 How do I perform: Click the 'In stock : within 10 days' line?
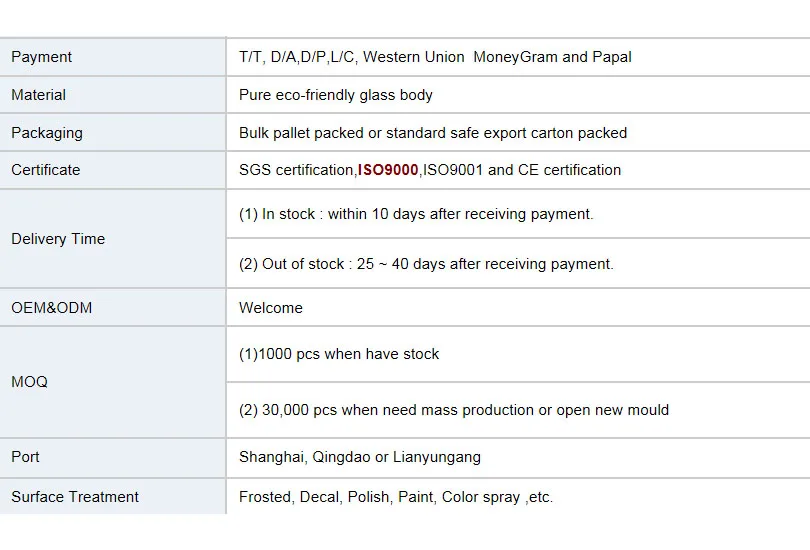pos(416,214)
